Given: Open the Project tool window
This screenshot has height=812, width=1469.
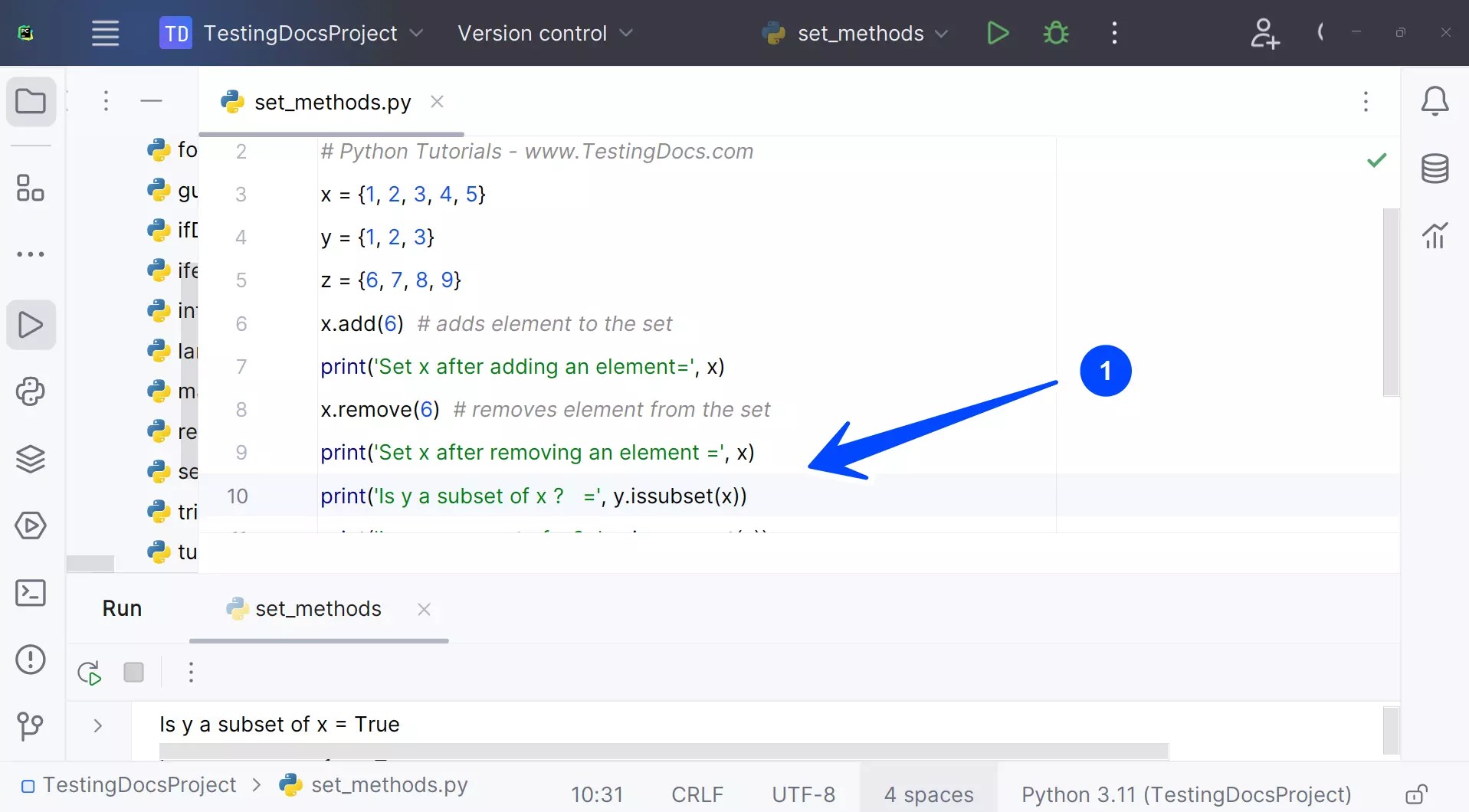Looking at the screenshot, I should point(30,101).
